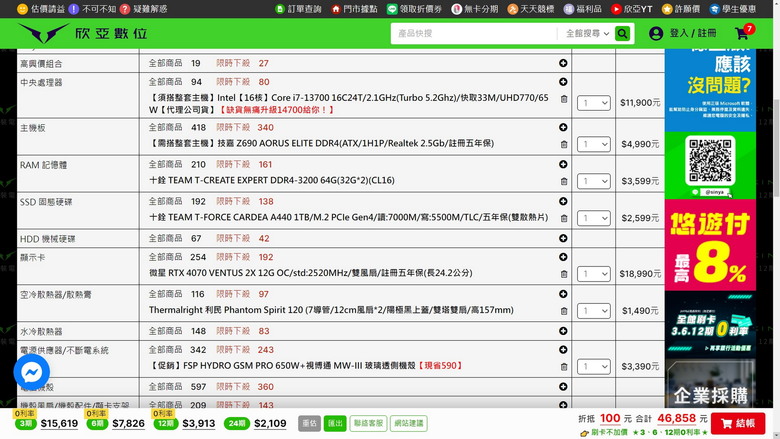Show 限時下殺 80 items for 中央處理器

(243, 82)
